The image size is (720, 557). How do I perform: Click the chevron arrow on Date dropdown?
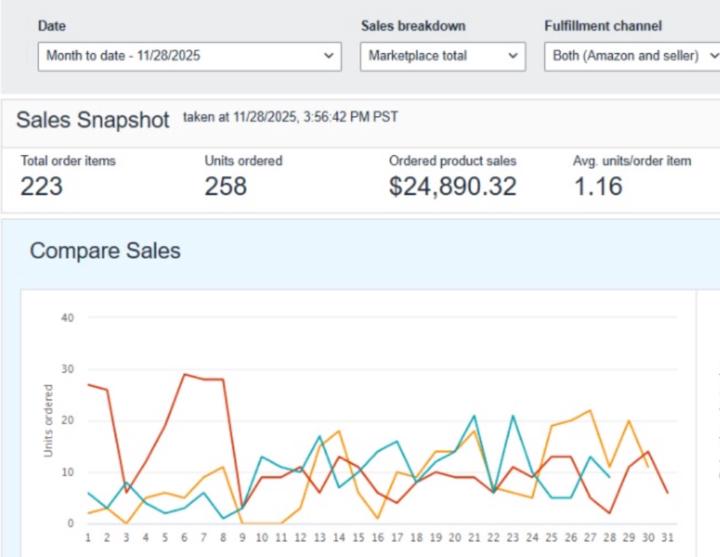330,57
